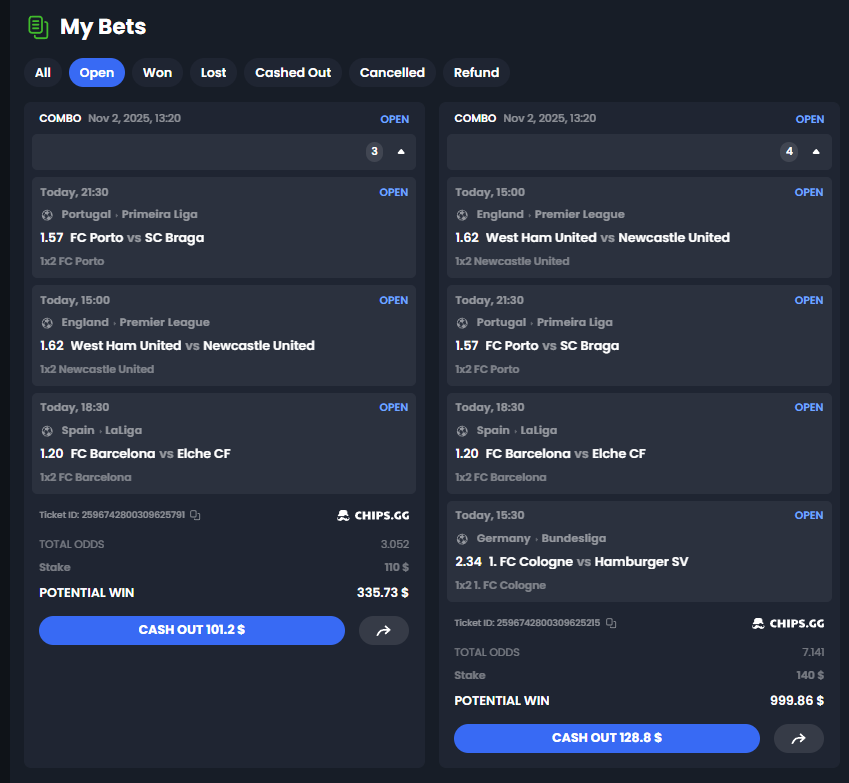Copy ticket ID ending in 625791

click(195, 515)
